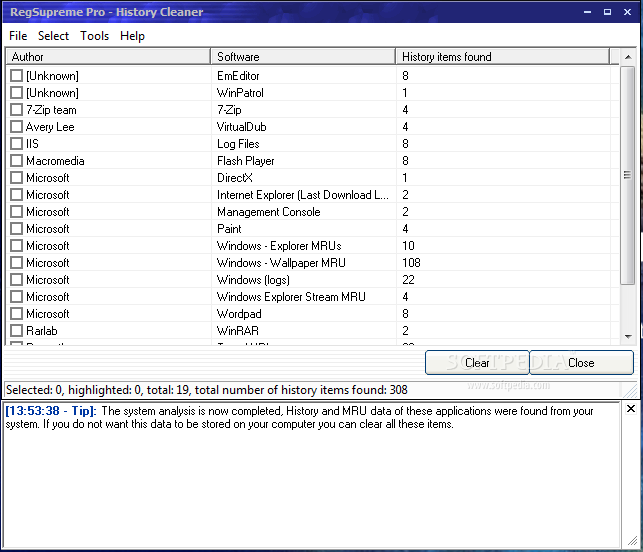Click Windows Explorer Stream MRU entry
The image size is (643, 552).
(x=291, y=297)
